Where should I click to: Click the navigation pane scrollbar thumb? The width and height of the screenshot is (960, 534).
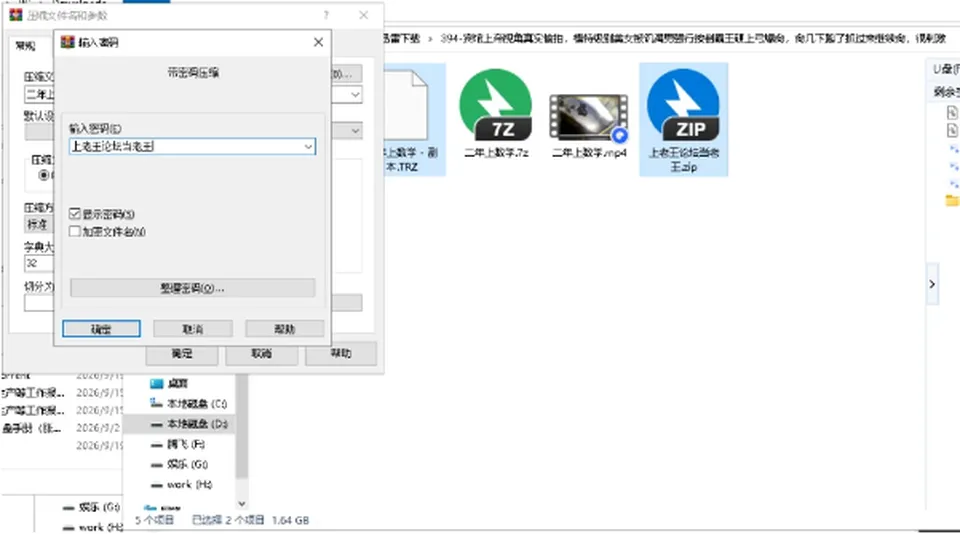241,426
